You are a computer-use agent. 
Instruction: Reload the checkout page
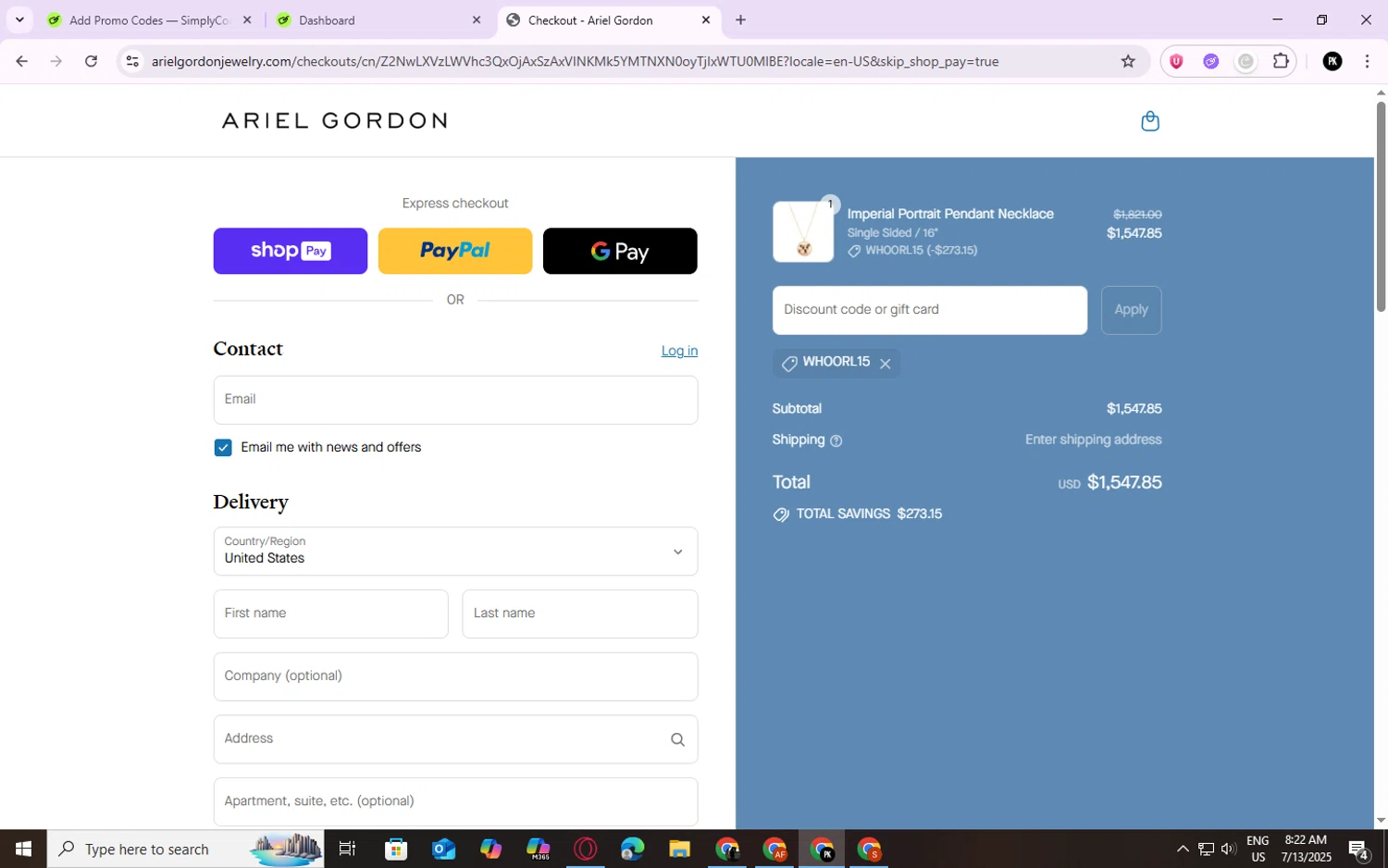[x=91, y=61]
